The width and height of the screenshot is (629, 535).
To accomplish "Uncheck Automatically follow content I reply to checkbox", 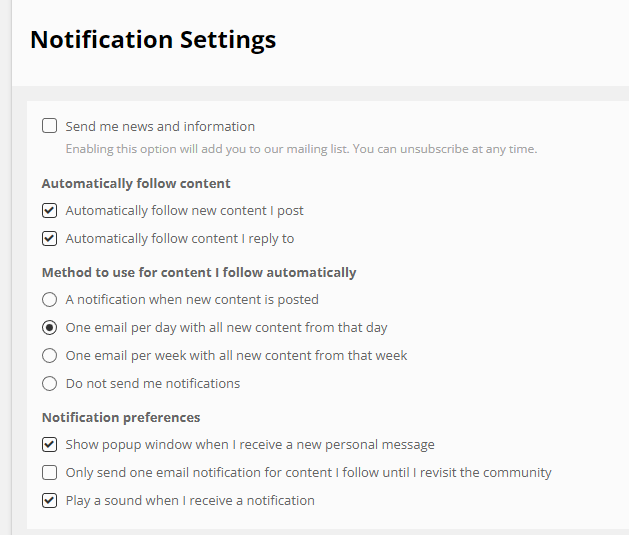I will 49,238.
